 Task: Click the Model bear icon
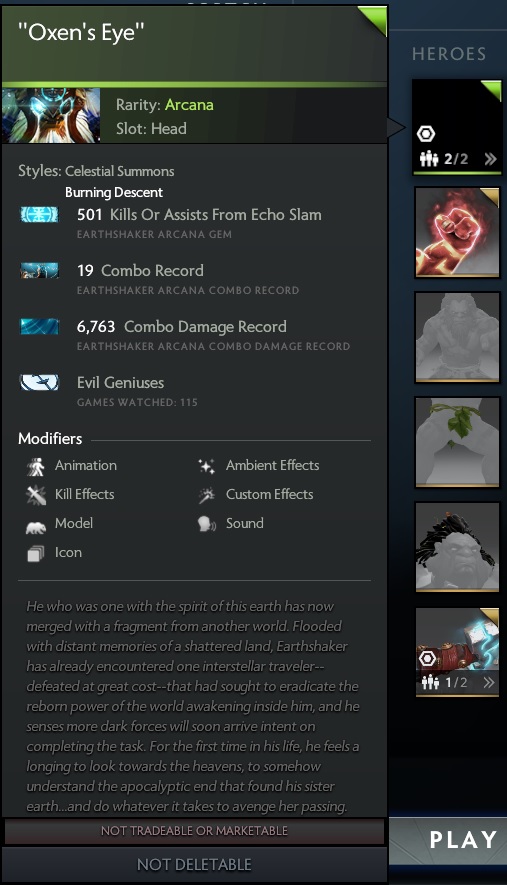36,527
